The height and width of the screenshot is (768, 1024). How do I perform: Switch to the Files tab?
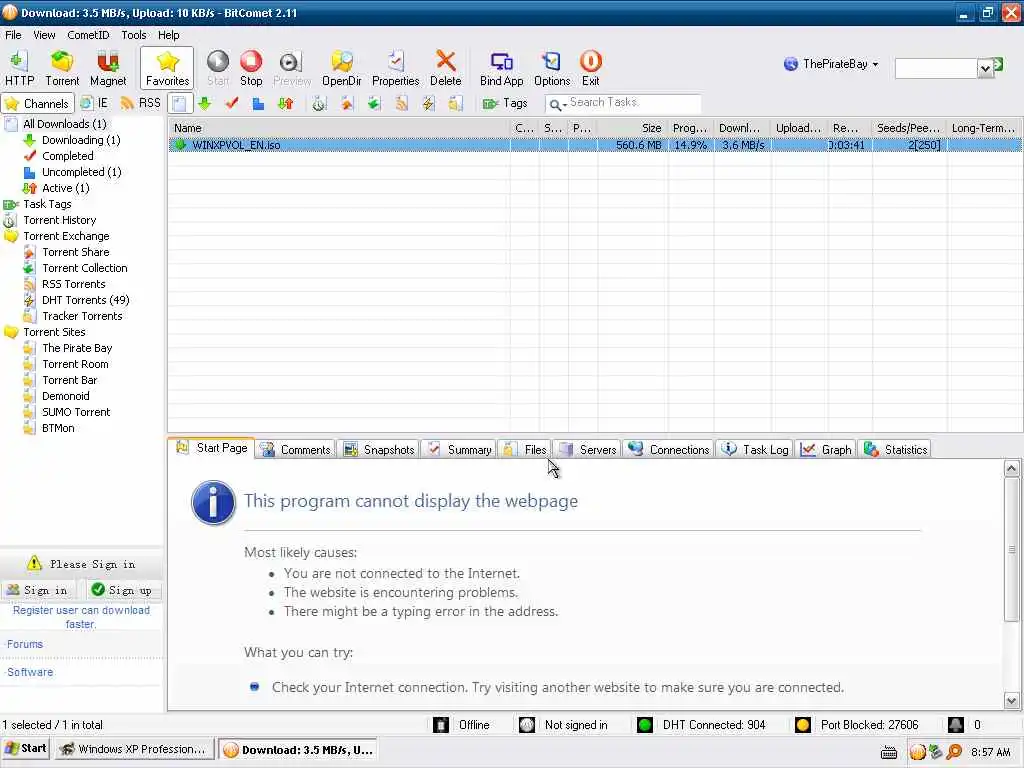(526, 449)
